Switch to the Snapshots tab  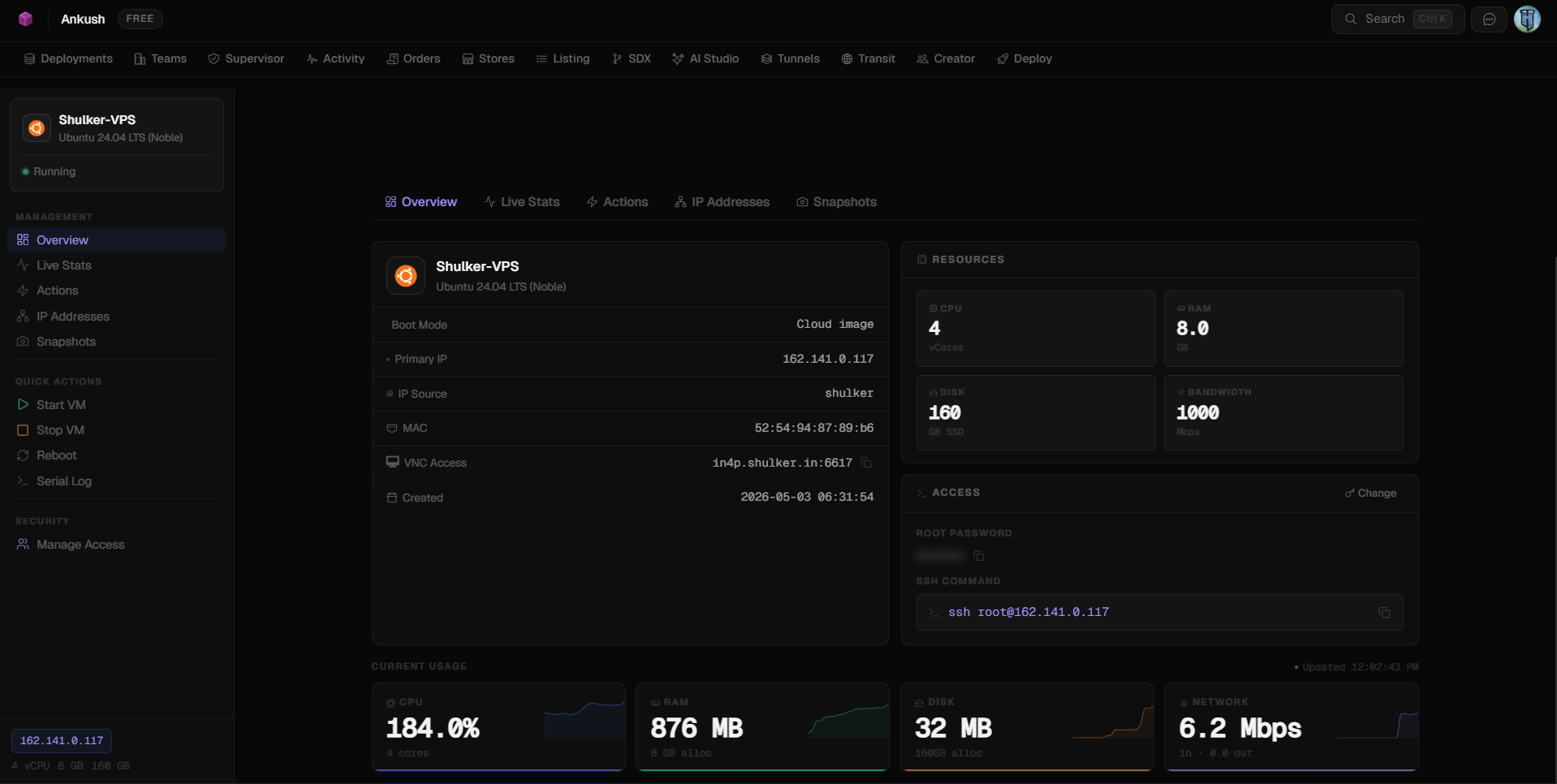click(836, 202)
